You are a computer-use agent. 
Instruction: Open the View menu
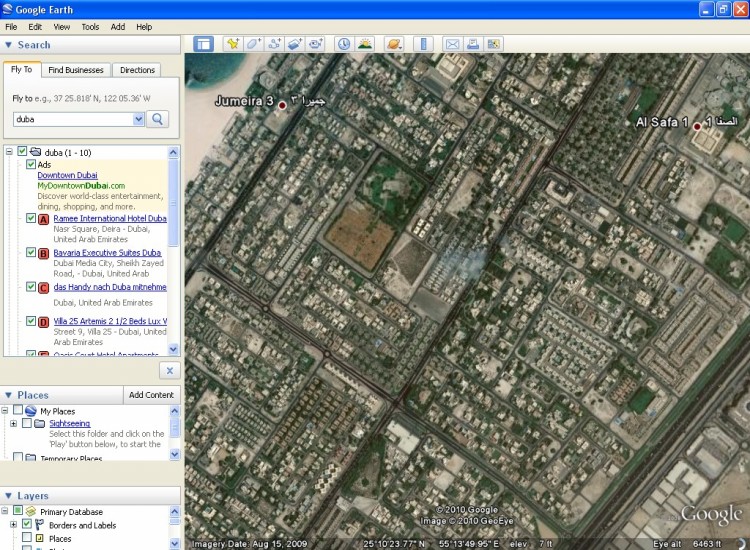point(62,27)
